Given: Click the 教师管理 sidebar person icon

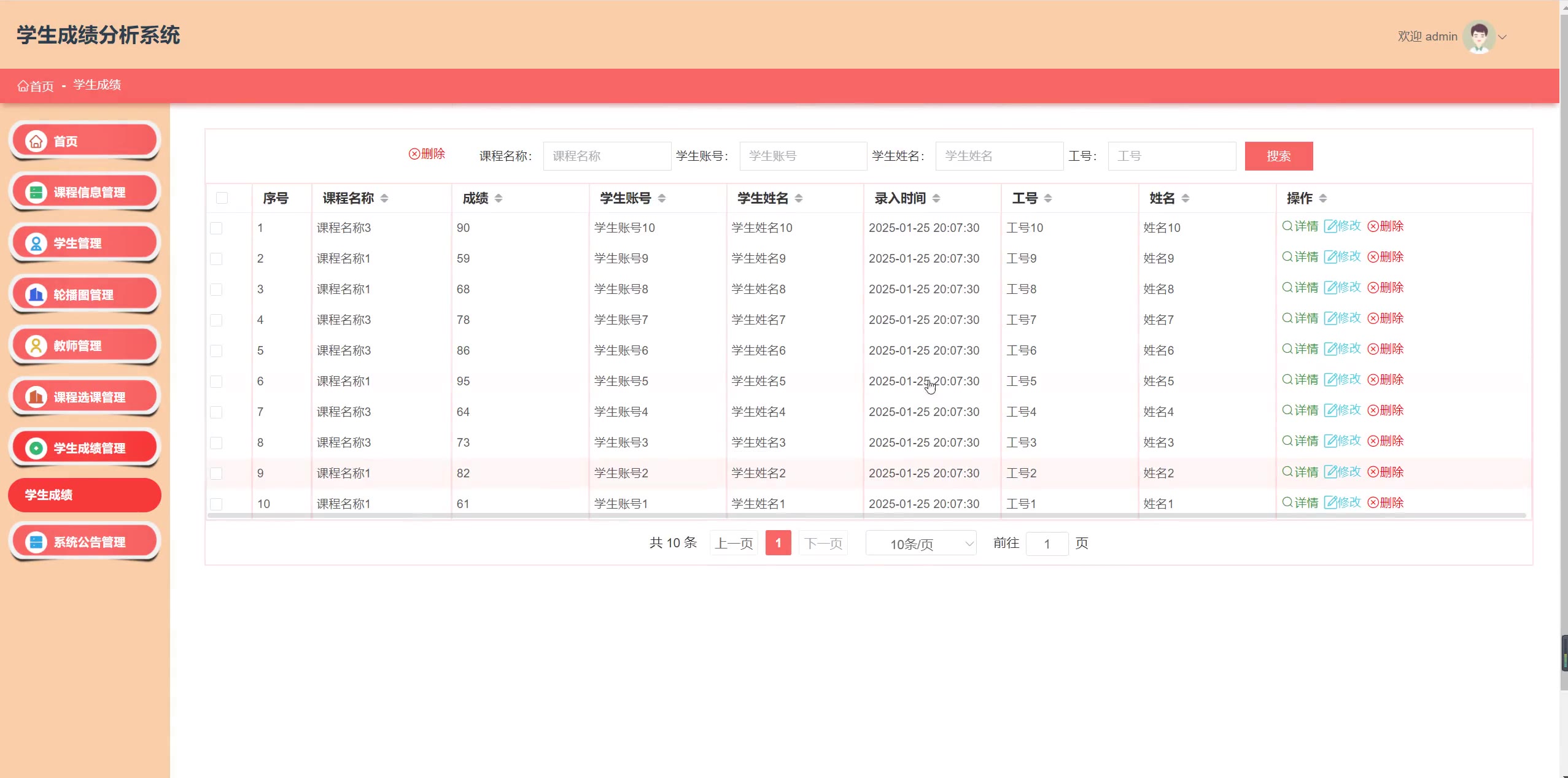Looking at the screenshot, I should pyautogui.click(x=36, y=346).
